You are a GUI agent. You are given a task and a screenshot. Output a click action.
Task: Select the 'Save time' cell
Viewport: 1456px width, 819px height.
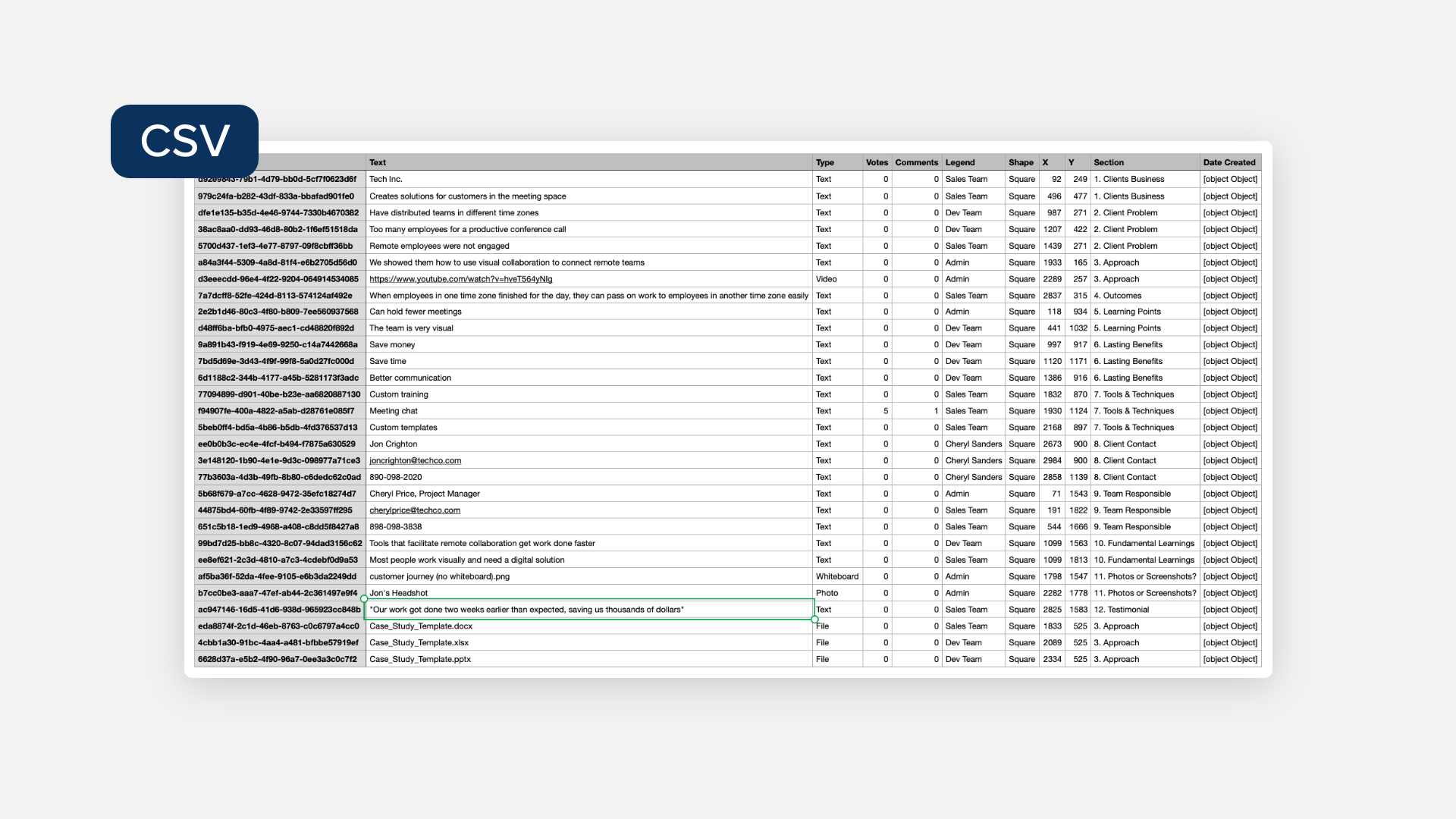tap(589, 362)
